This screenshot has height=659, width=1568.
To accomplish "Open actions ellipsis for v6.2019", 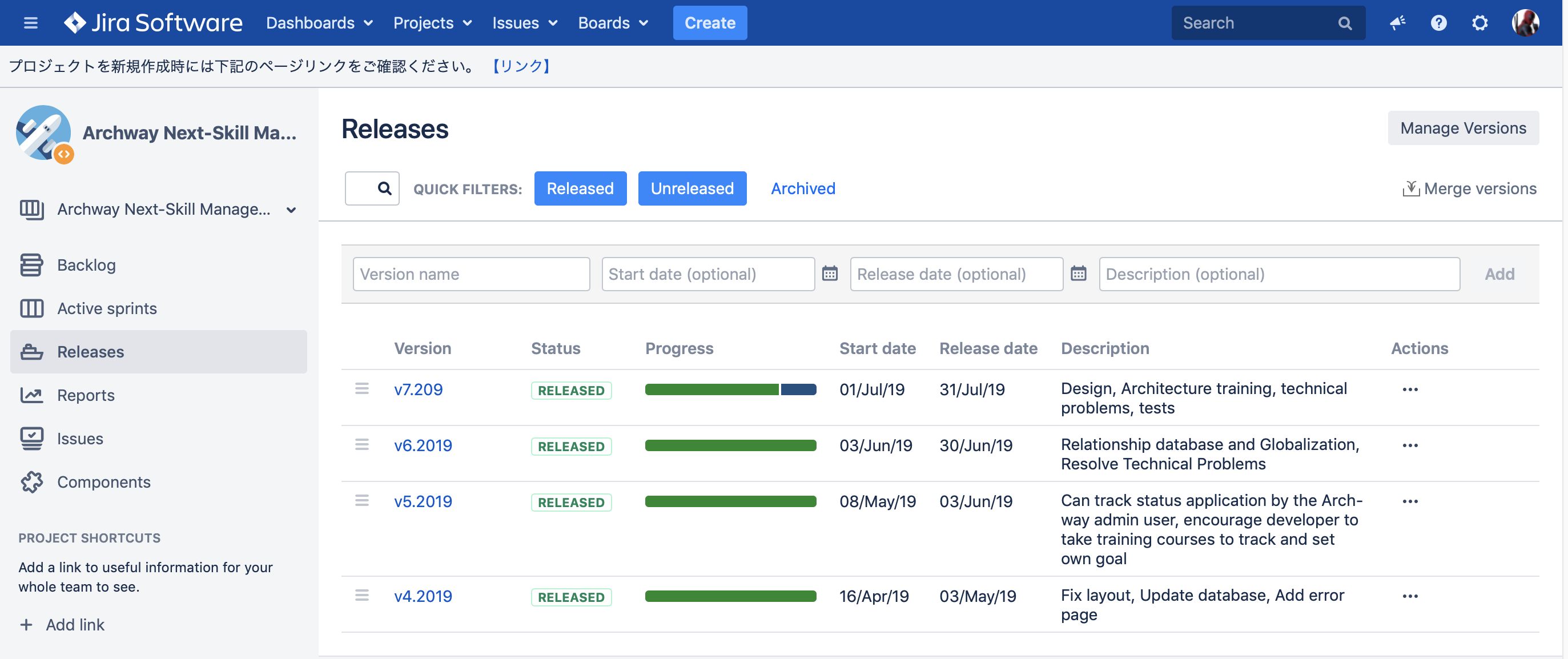I will (1410, 445).
